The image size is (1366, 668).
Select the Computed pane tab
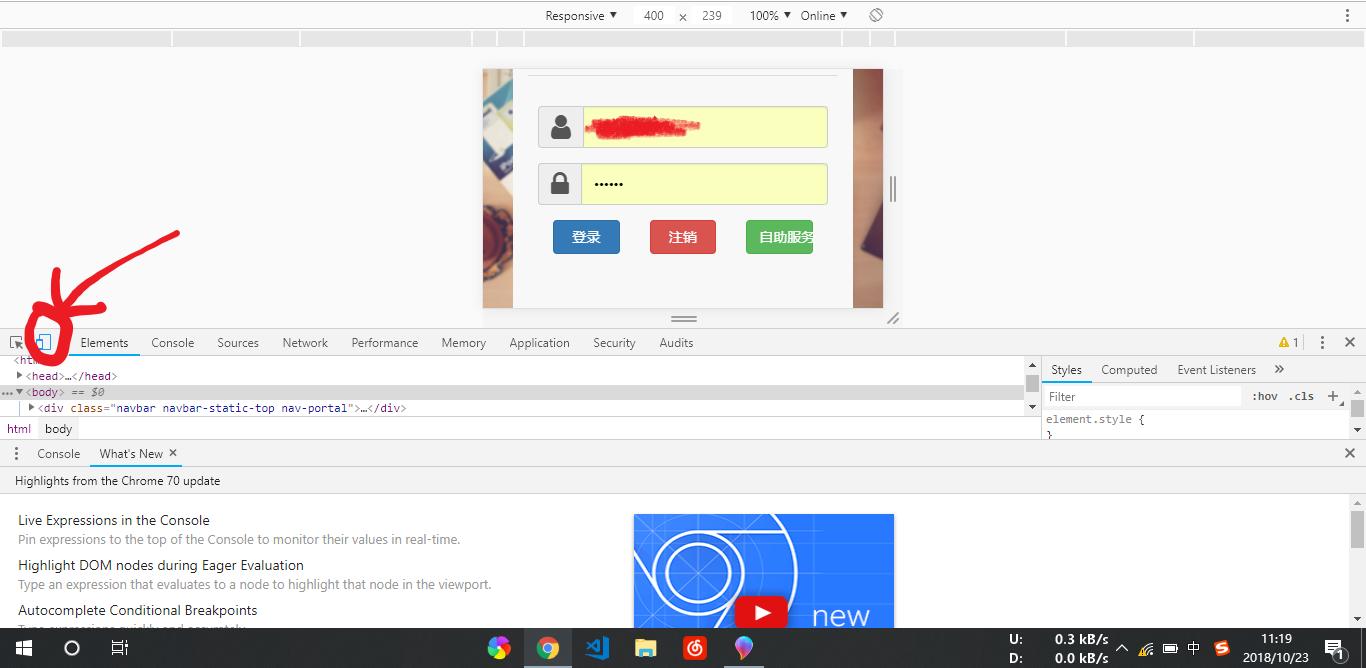[1129, 369]
